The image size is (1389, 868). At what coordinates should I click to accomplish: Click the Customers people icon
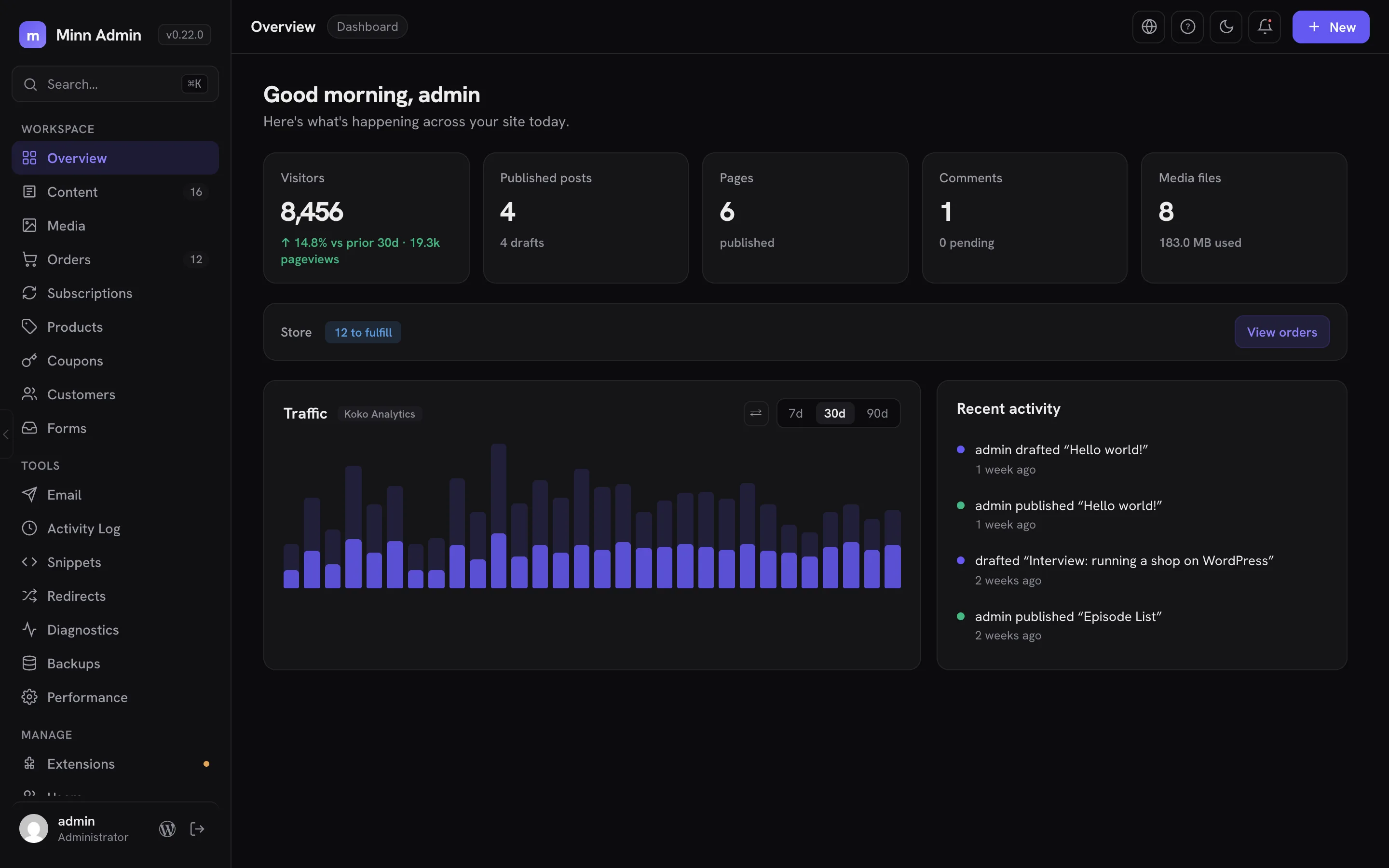tap(29, 394)
